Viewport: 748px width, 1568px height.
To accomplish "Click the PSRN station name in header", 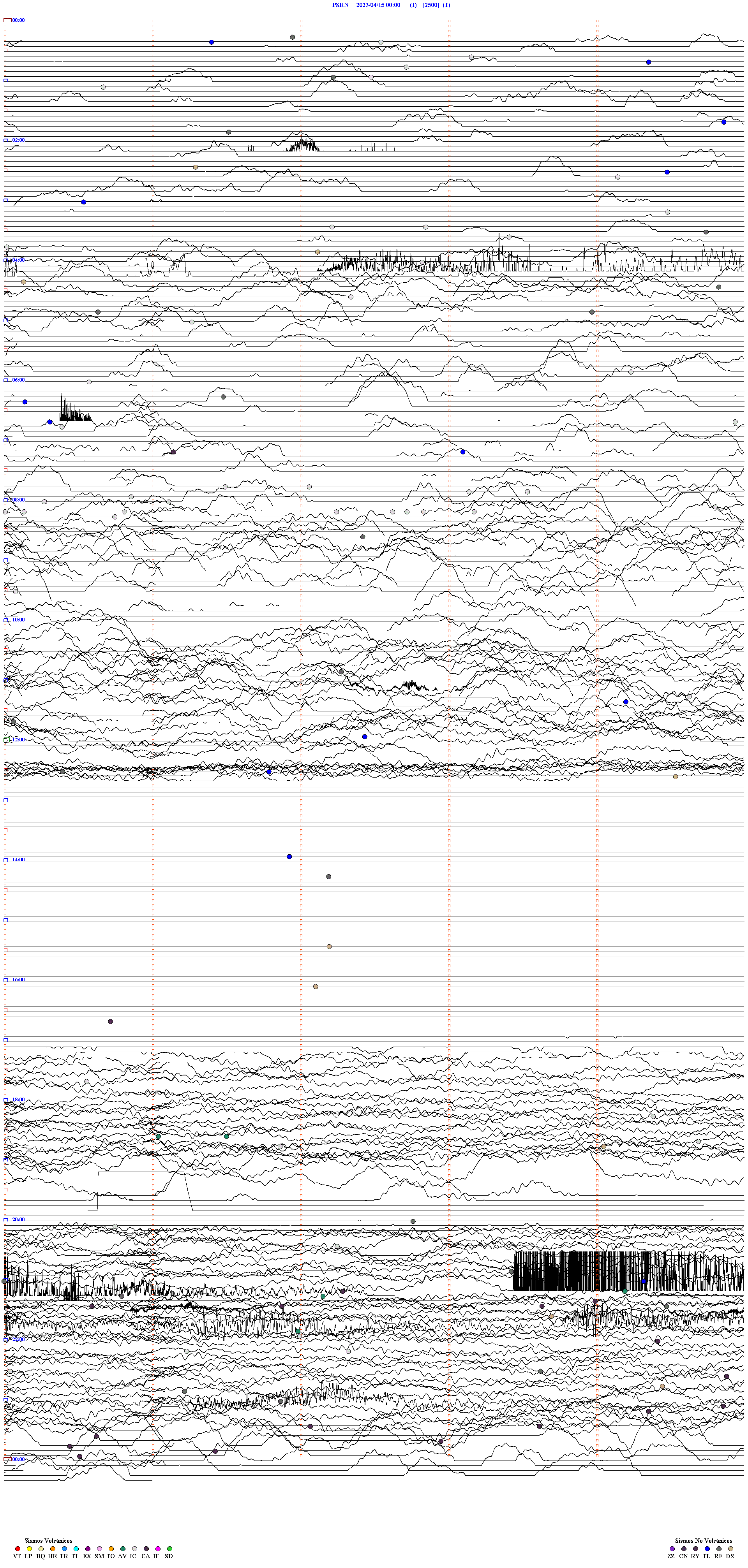I will pyautogui.click(x=340, y=5).
